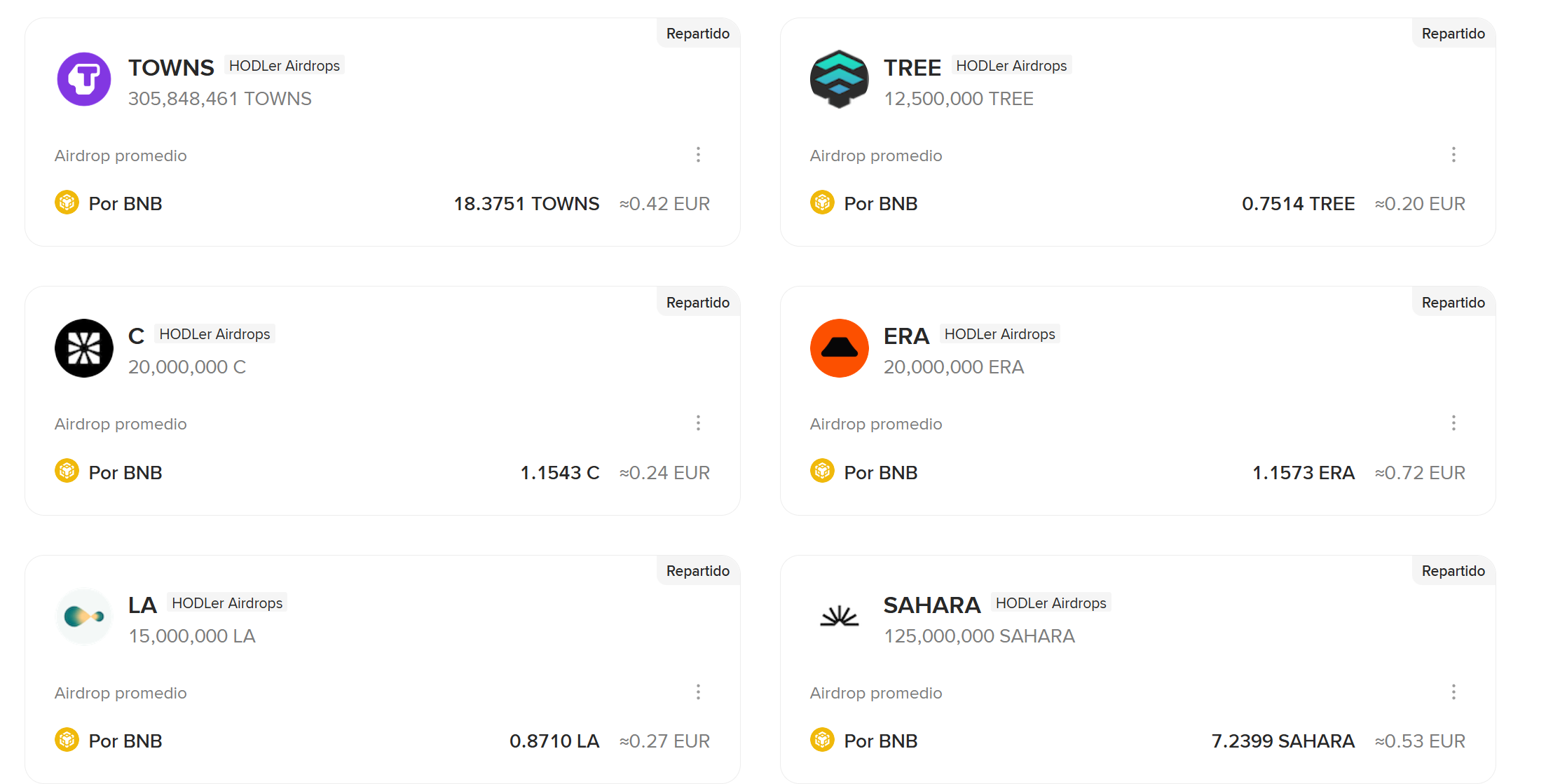Select the ERA token name heading
This screenshot has height=784, width=1560.
coord(906,336)
